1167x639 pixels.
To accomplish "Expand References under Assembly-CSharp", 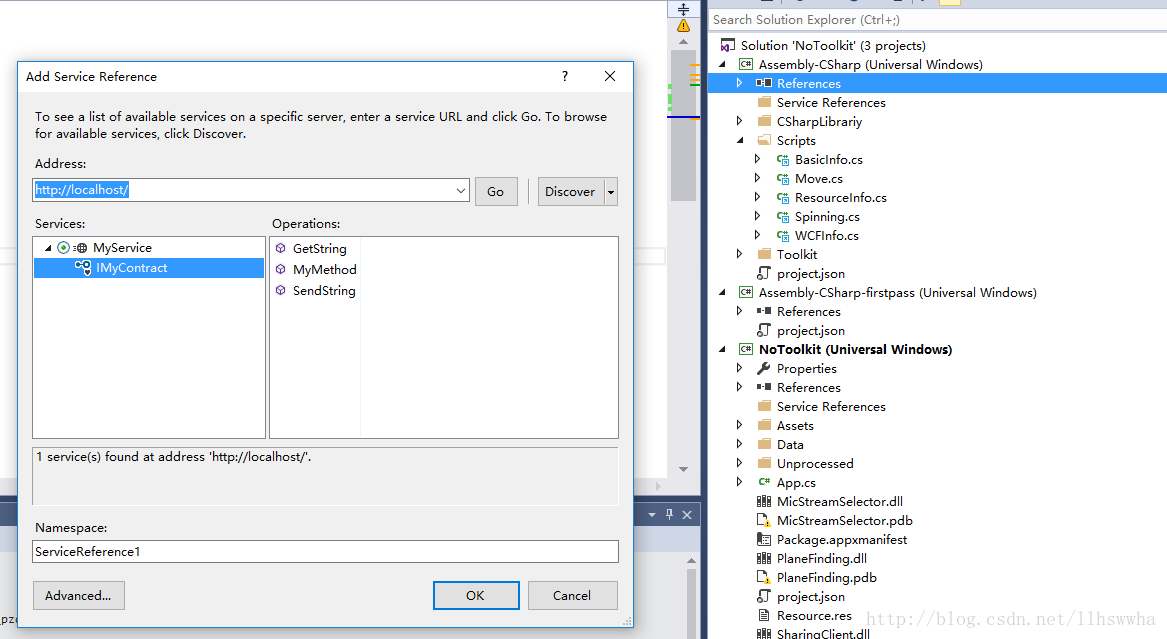I will [739, 83].
